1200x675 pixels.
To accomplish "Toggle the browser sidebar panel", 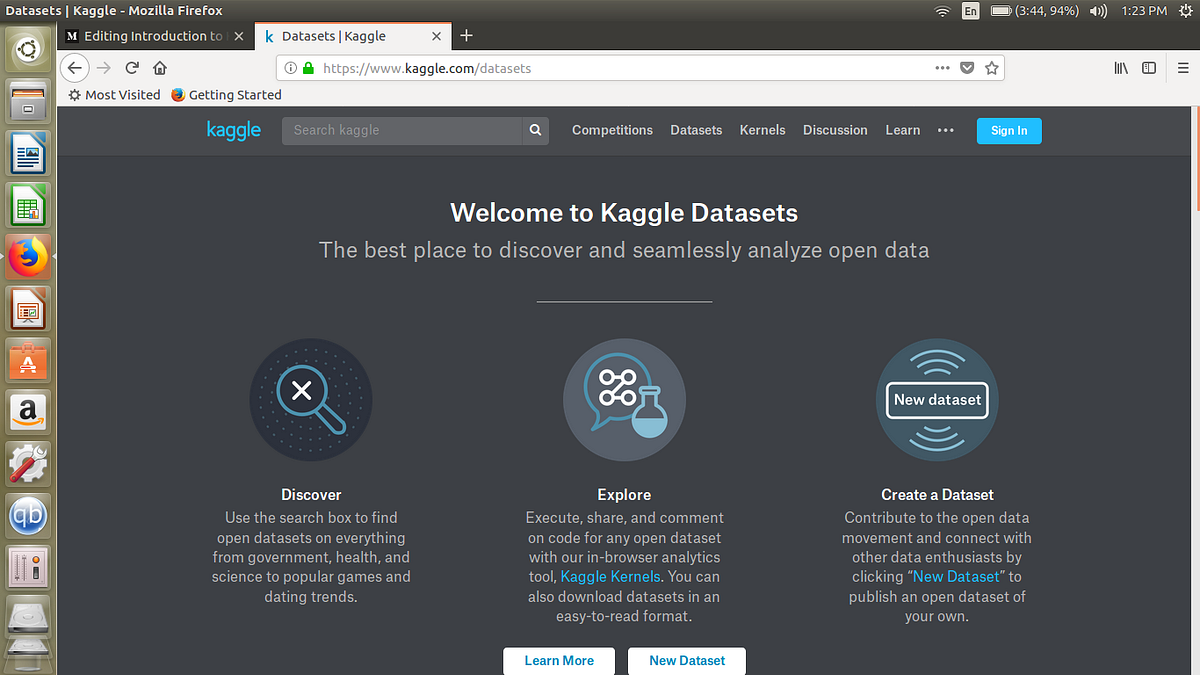I will click(1149, 67).
